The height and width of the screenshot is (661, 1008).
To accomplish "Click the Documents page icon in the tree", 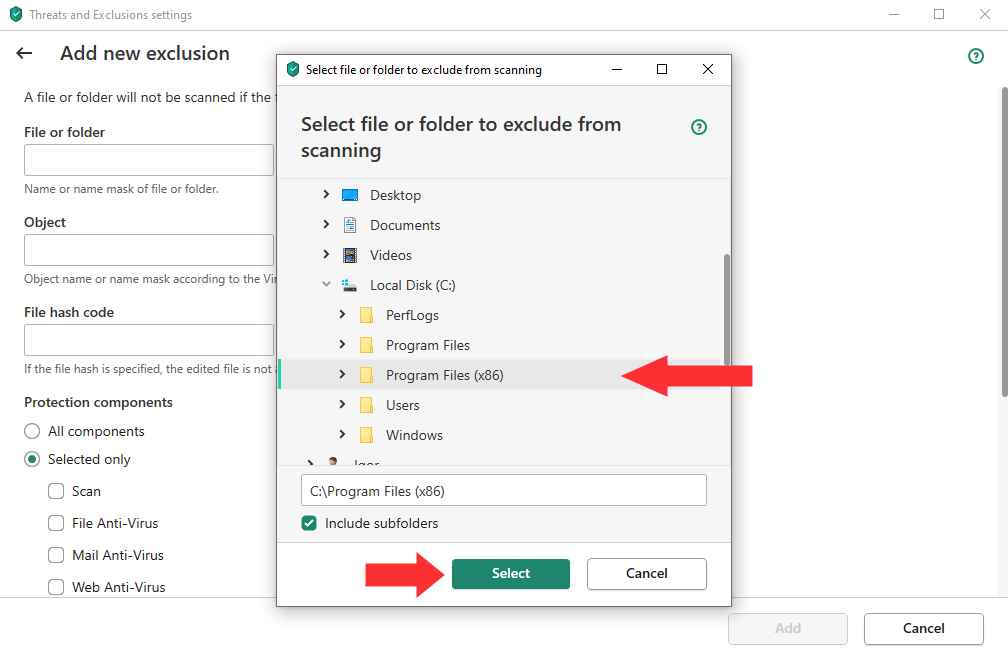I will 350,225.
